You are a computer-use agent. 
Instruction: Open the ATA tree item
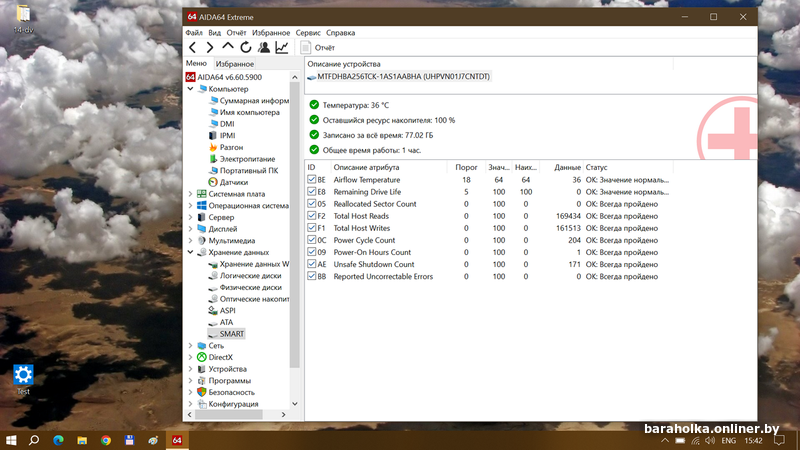221,322
